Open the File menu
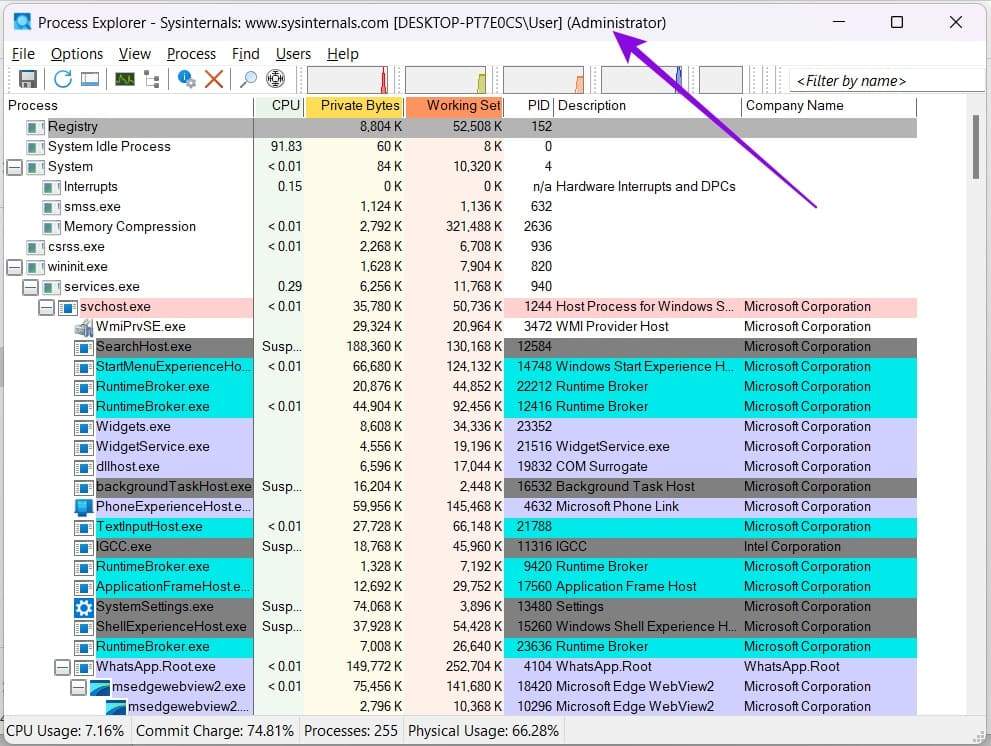 pos(23,54)
